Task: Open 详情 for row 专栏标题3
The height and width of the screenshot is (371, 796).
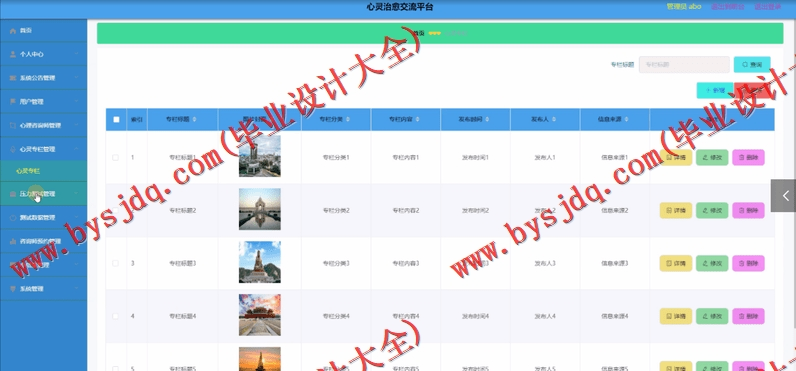Action: click(x=676, y=263)
